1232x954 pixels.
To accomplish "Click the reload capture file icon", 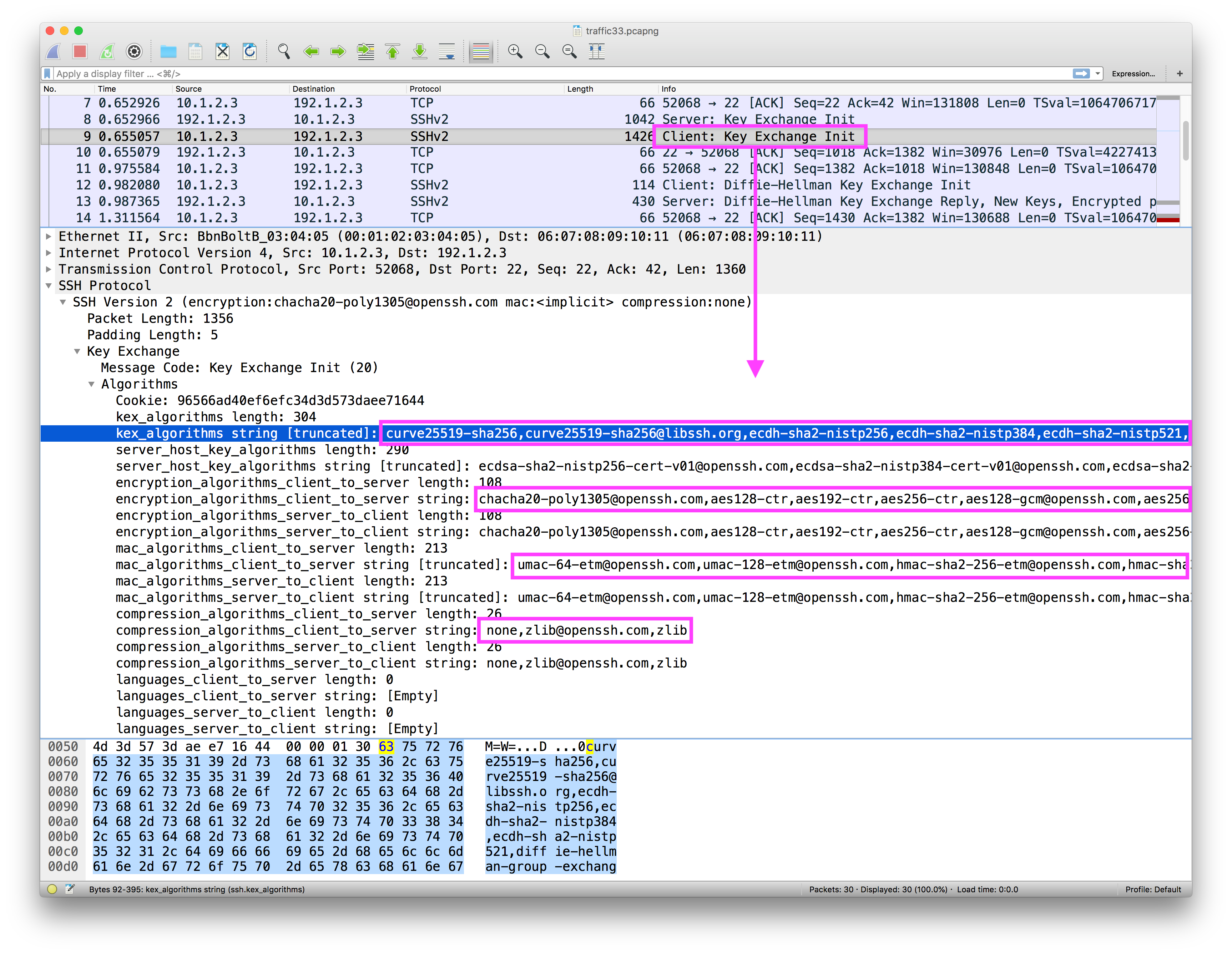I will (249, 52).
